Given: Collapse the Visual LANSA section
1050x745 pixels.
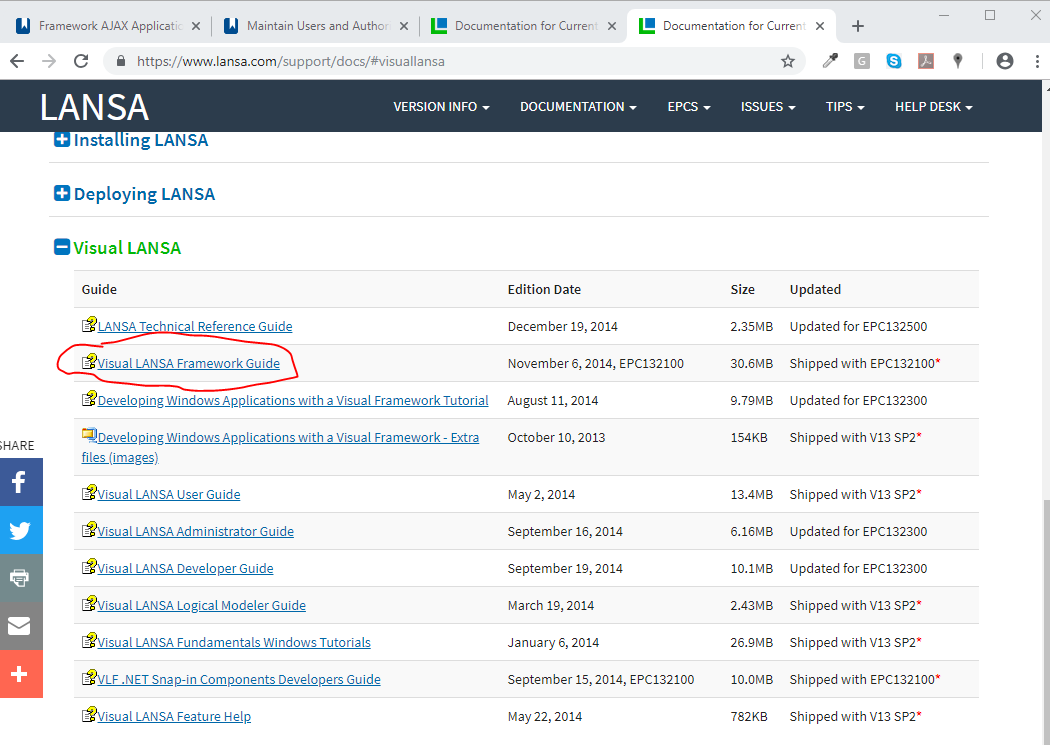Looking at the screenshot, I should pyautogui.click(x=62, y=247).
